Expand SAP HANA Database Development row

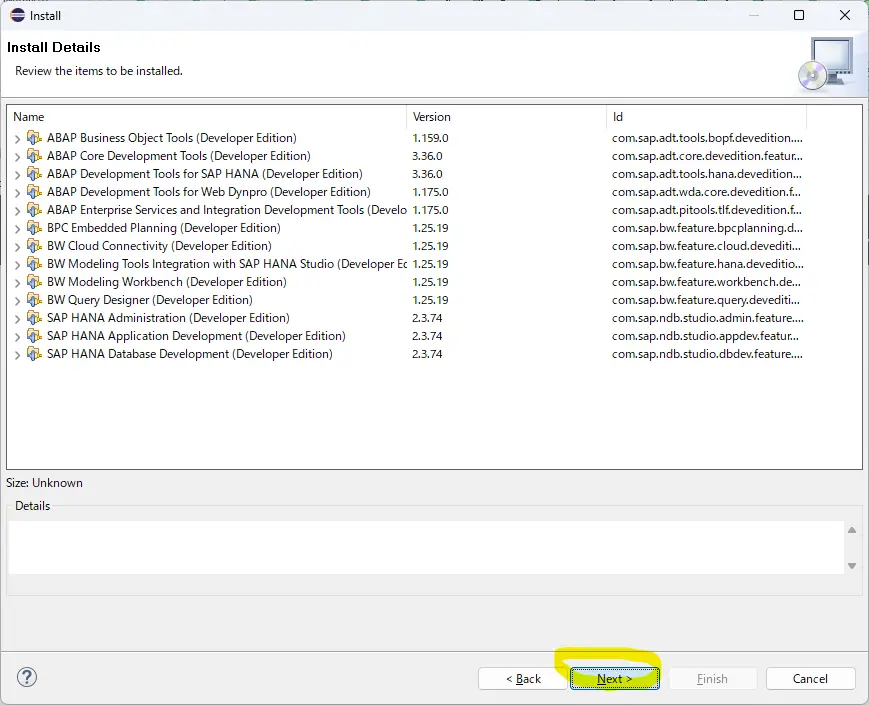pos(17,355)
